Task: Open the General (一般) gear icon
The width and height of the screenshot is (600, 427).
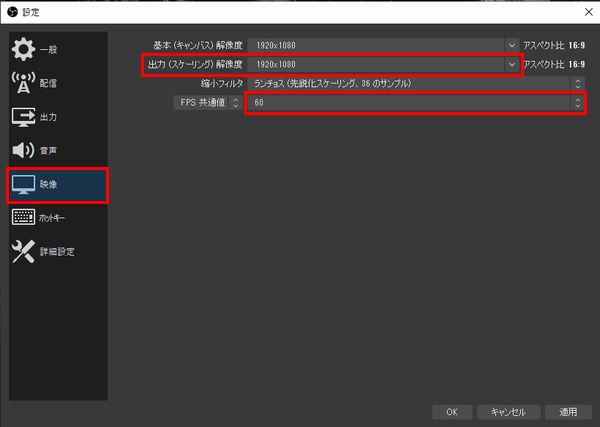Action: (23, 49)
